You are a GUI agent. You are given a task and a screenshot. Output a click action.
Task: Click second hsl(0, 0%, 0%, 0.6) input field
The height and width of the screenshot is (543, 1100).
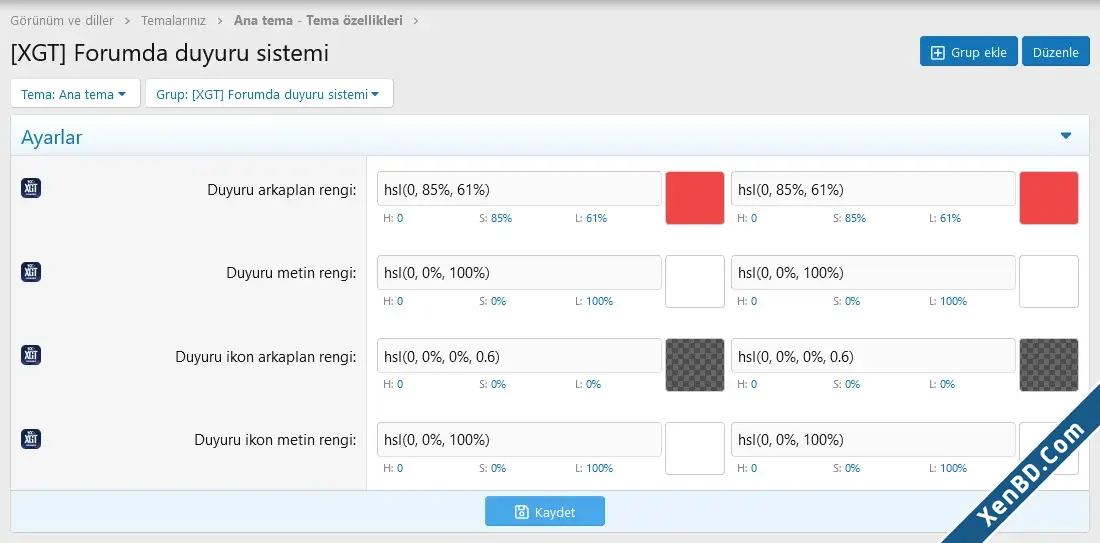point(873,356)
